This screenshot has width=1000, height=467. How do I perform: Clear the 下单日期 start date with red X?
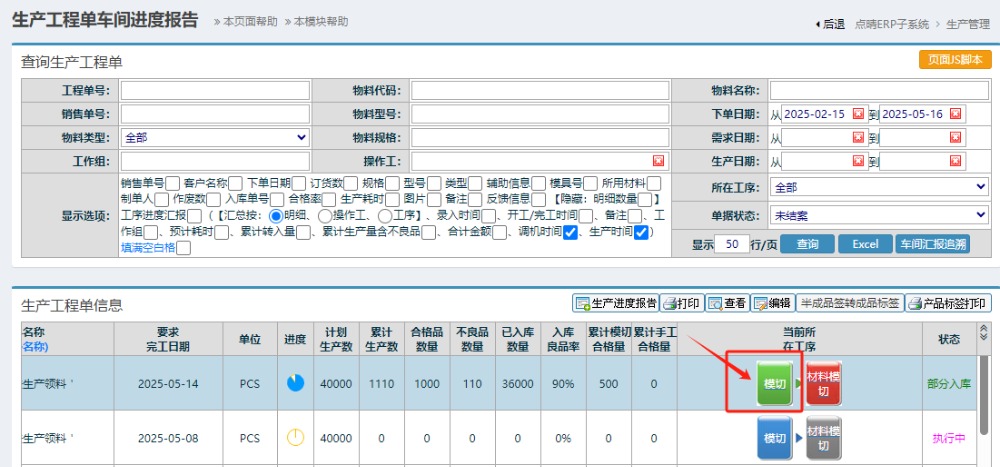coord(858,114)
